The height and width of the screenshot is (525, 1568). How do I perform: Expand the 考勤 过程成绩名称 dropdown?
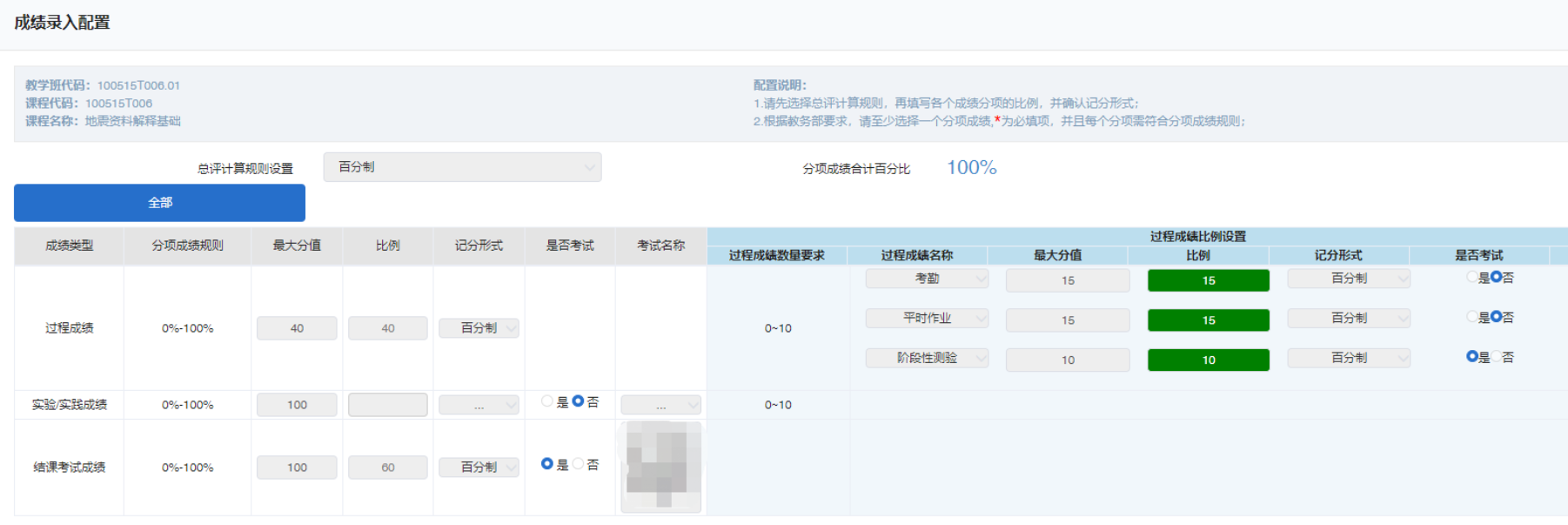click(x=927, y=279)
